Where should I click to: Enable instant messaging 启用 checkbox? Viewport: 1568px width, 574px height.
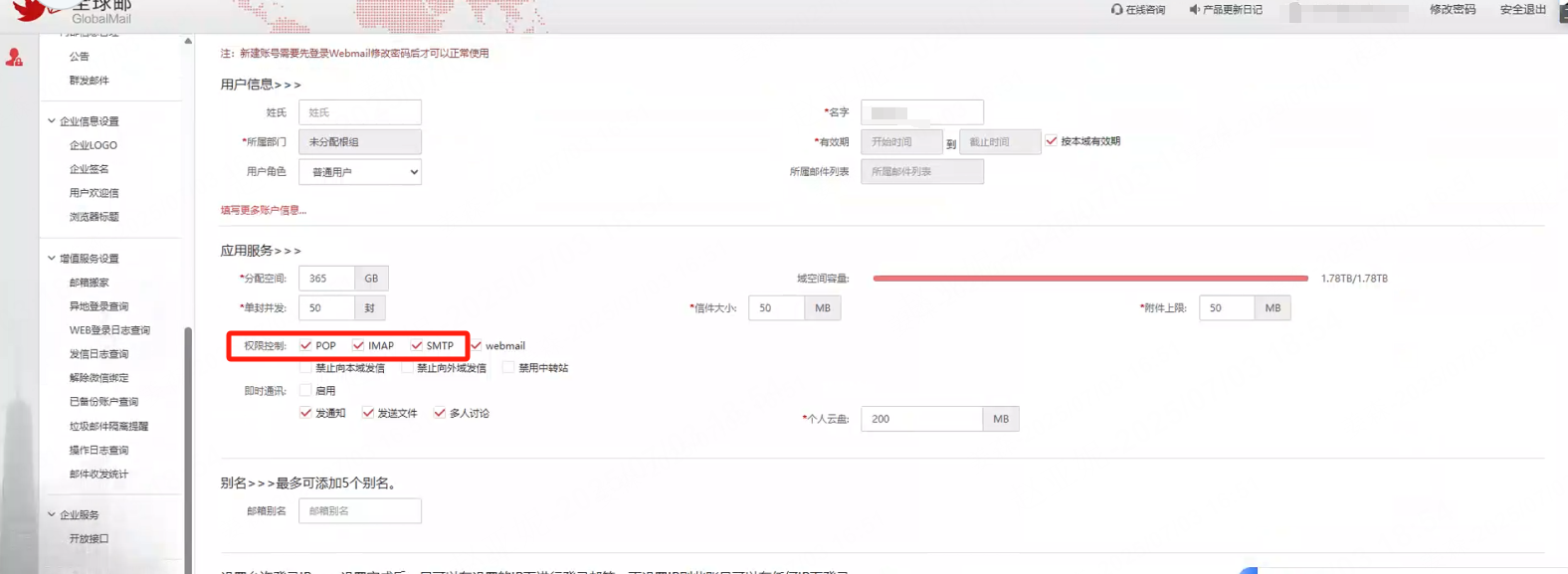305,390
